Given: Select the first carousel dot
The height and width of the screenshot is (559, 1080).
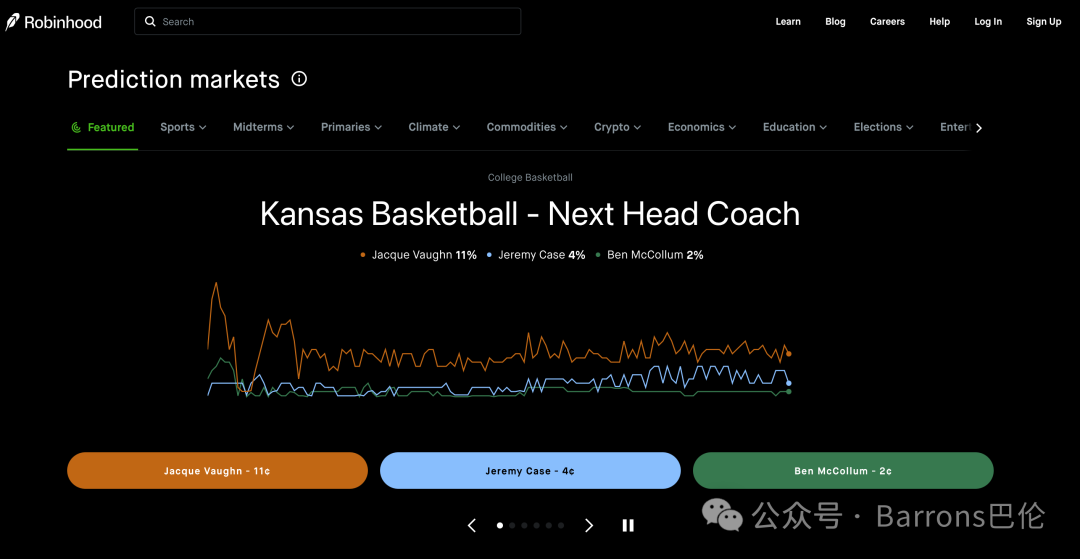Looking at the screenshot, I should tap(500, 525).
